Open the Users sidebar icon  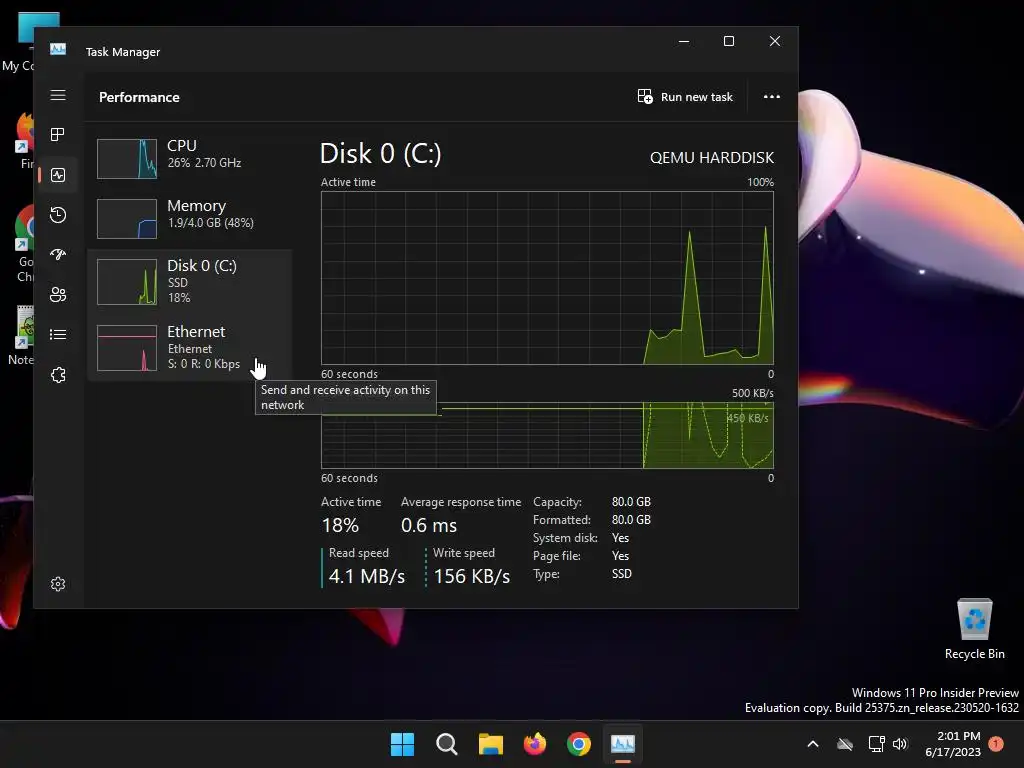pos(58,295)
